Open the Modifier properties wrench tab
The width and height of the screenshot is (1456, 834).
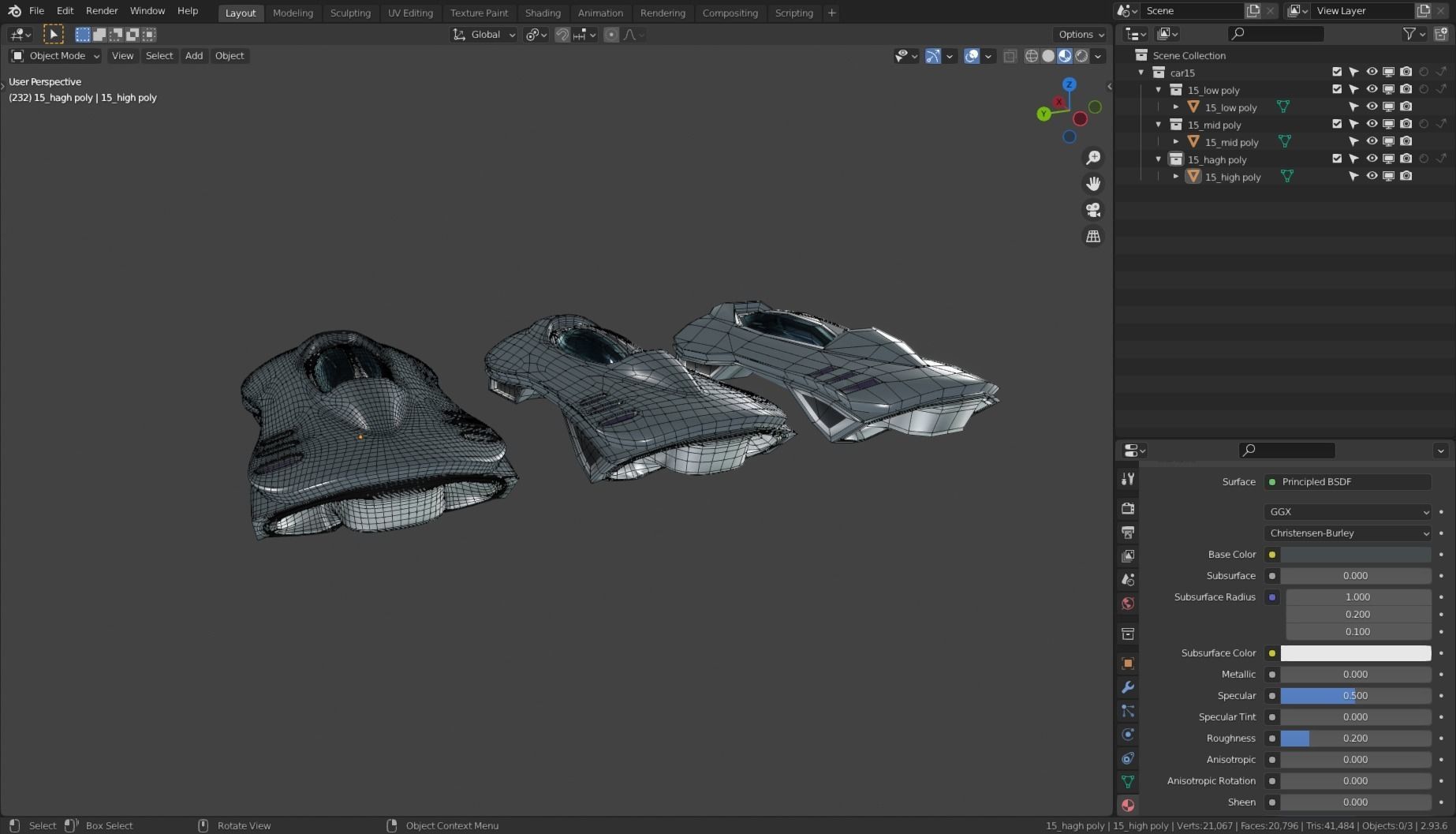tap(1128, 687)
